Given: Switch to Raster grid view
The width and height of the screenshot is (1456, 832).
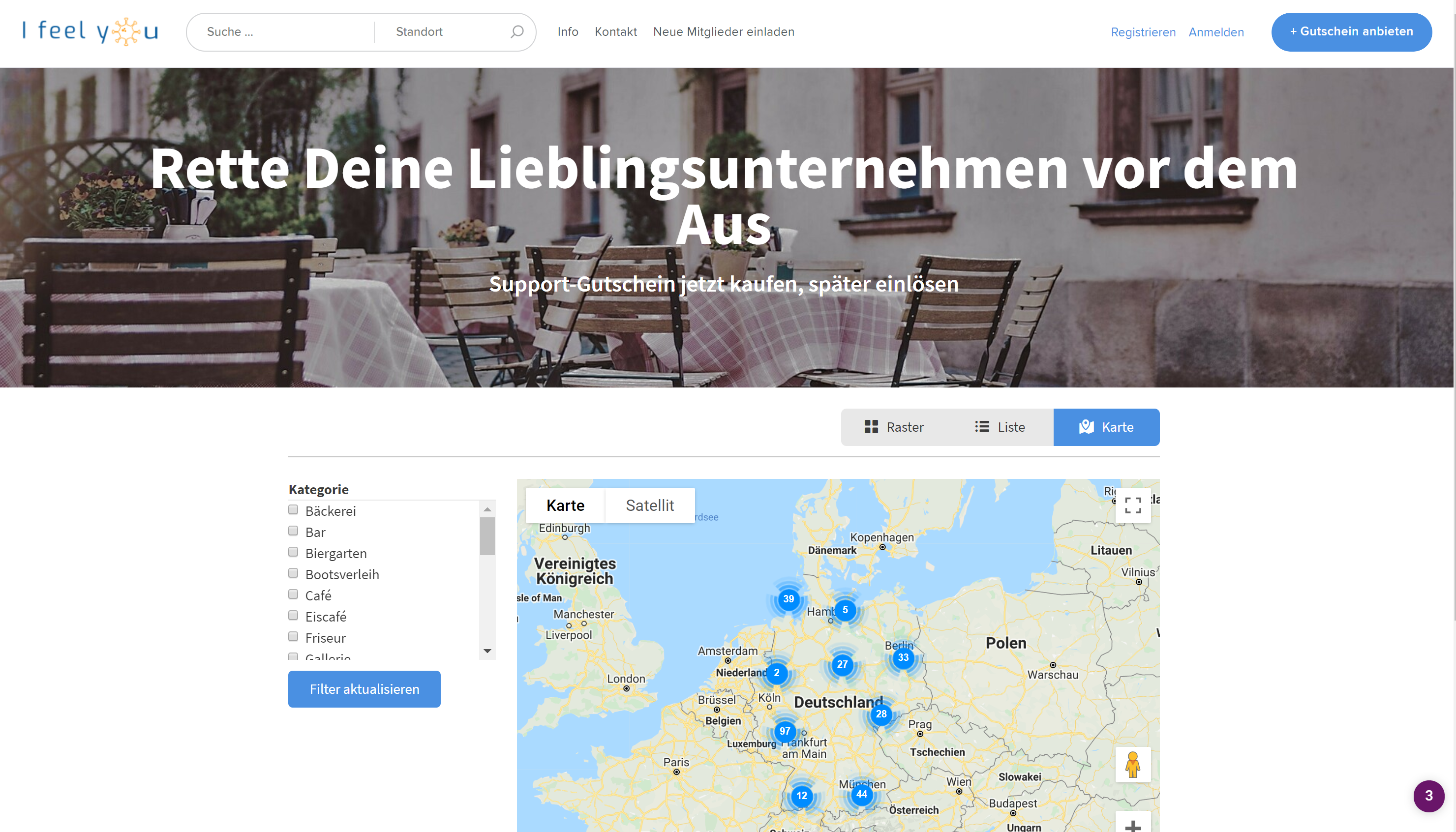Looking at the screenshot, I should pyautogui.click(x=894, y=427).
